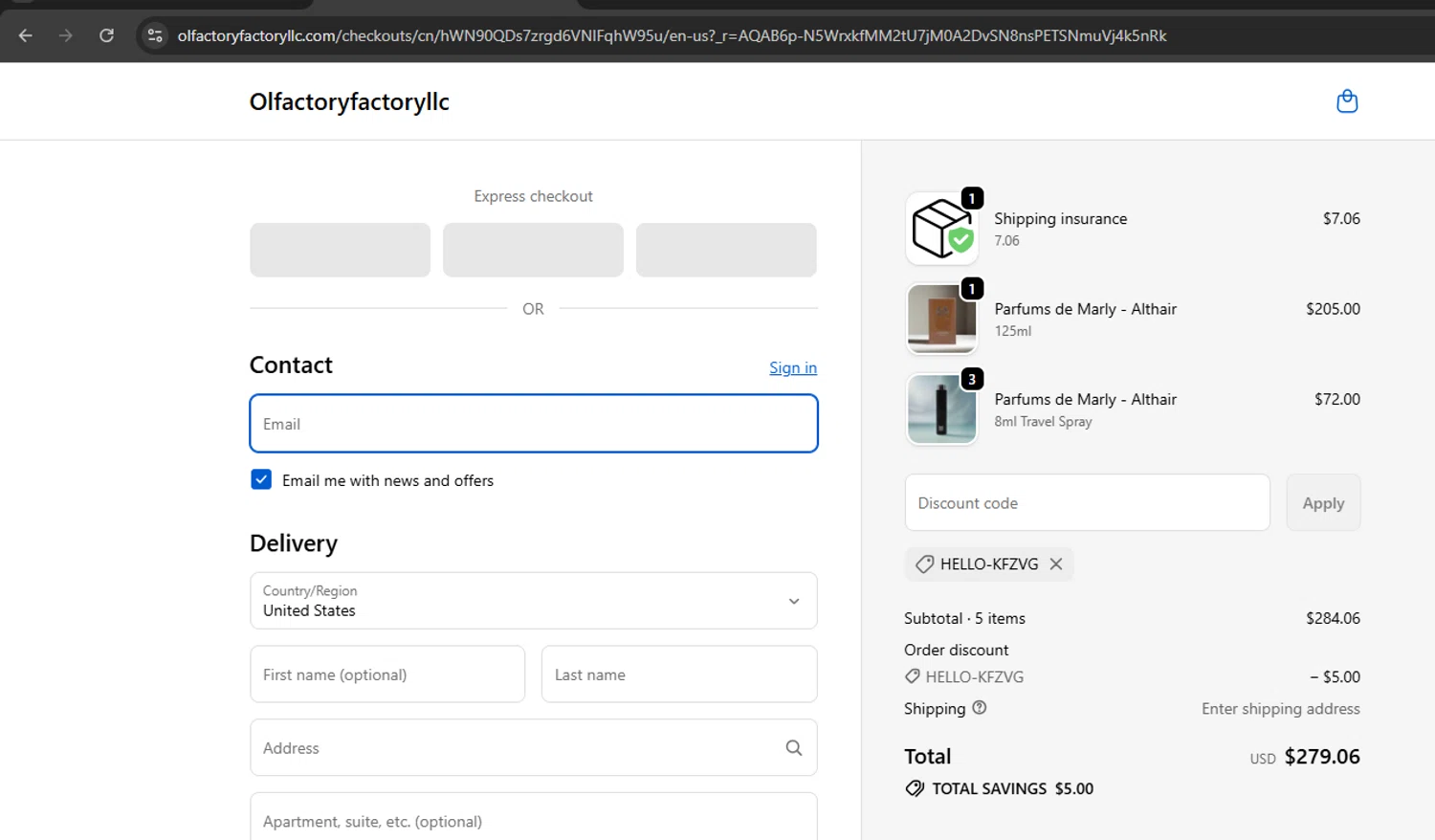Viewport: 1435px width, 840px height.
Task: Click the Express checkout label
Action: tap(534, 196)
